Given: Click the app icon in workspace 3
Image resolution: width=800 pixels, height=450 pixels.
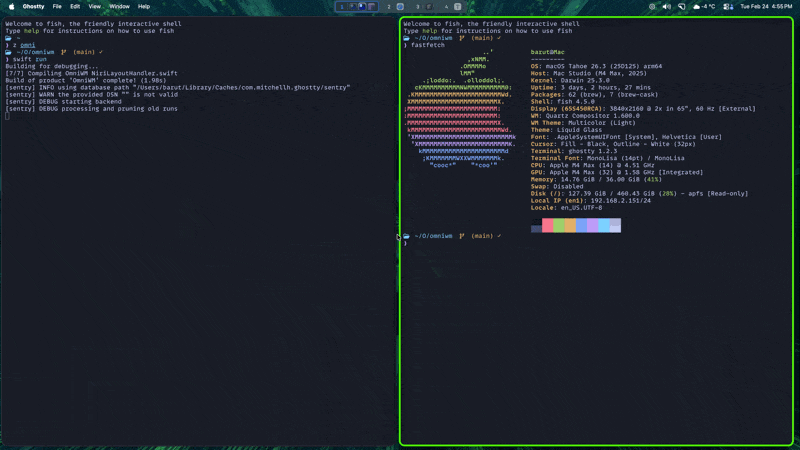Looking at the screenshot, I should (x=429, y=7).
